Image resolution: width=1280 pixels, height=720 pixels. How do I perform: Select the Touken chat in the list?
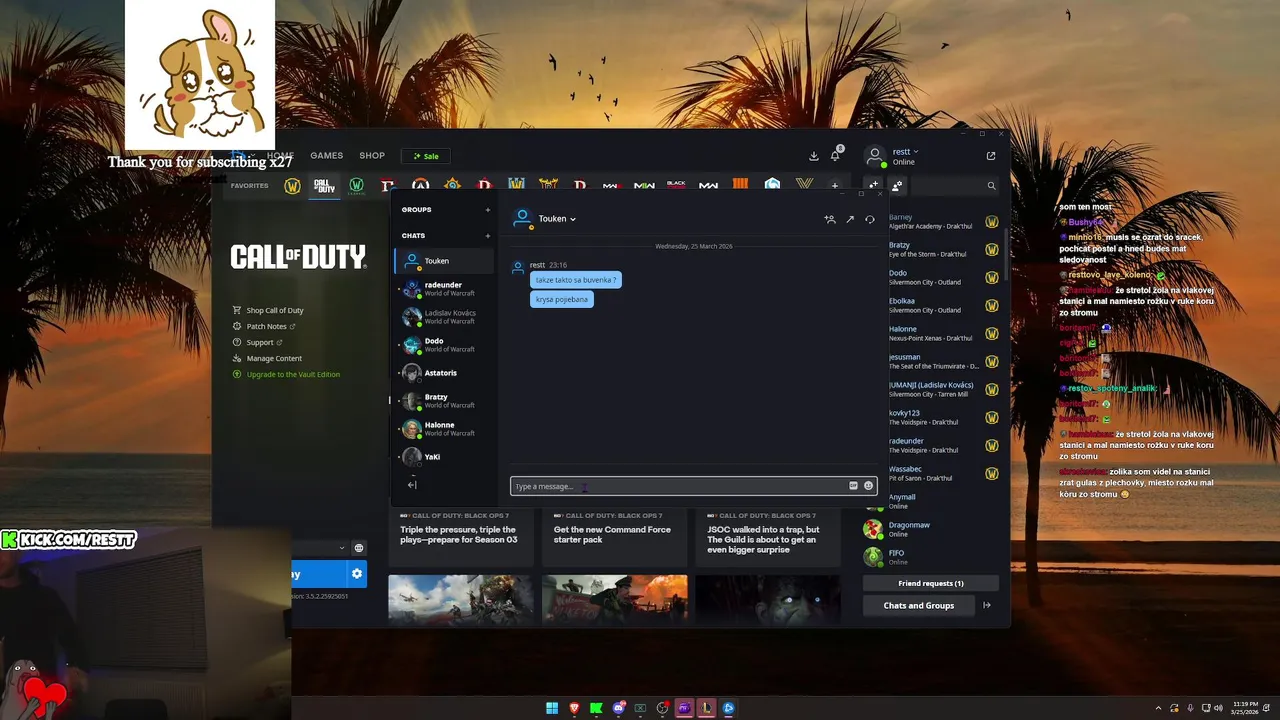(445, 261)
